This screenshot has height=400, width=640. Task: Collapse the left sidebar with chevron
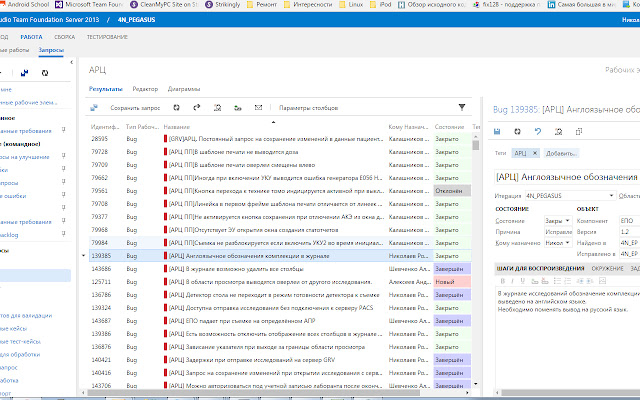(x=72, y=62)
